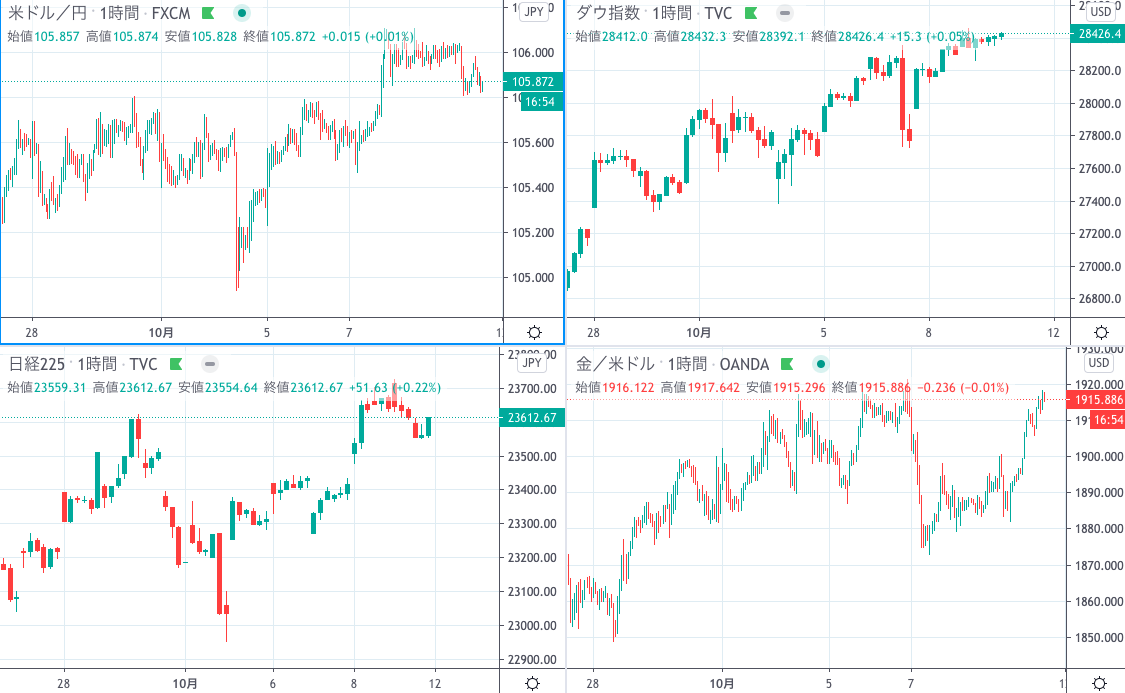This screenshot has width=1125, height=693.
Task: Click green flag icon next to OANDA
Action: [787, 364]
